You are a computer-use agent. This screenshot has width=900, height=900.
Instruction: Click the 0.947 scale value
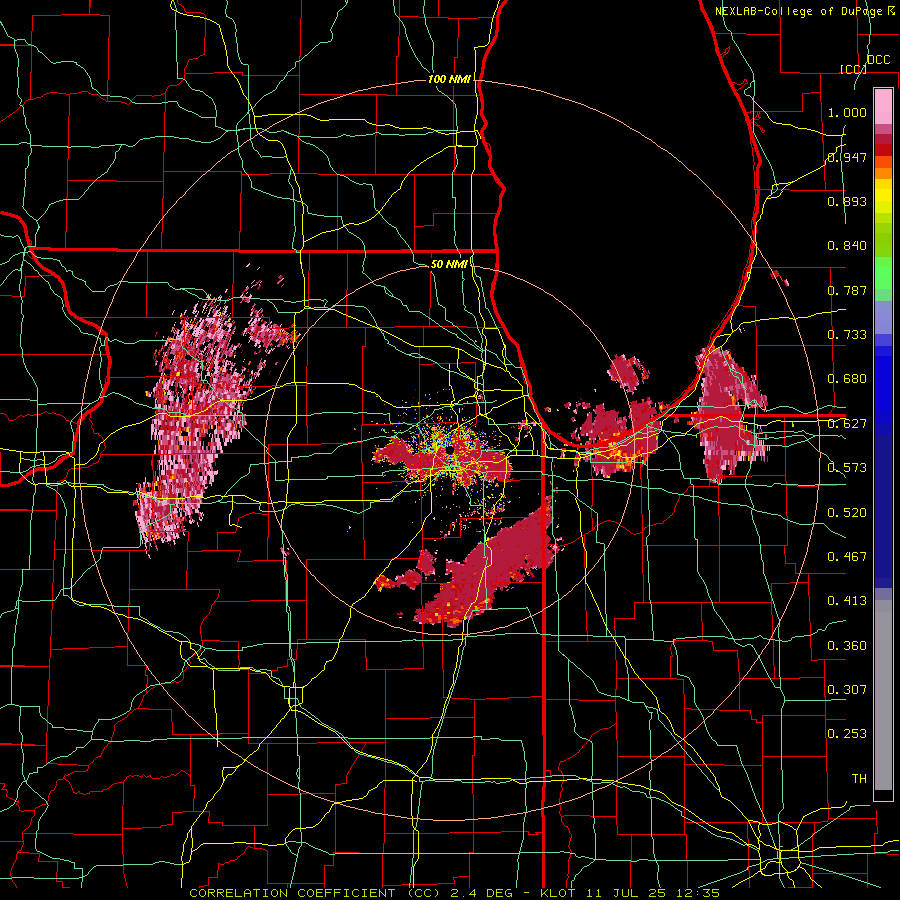click(847, 157)
